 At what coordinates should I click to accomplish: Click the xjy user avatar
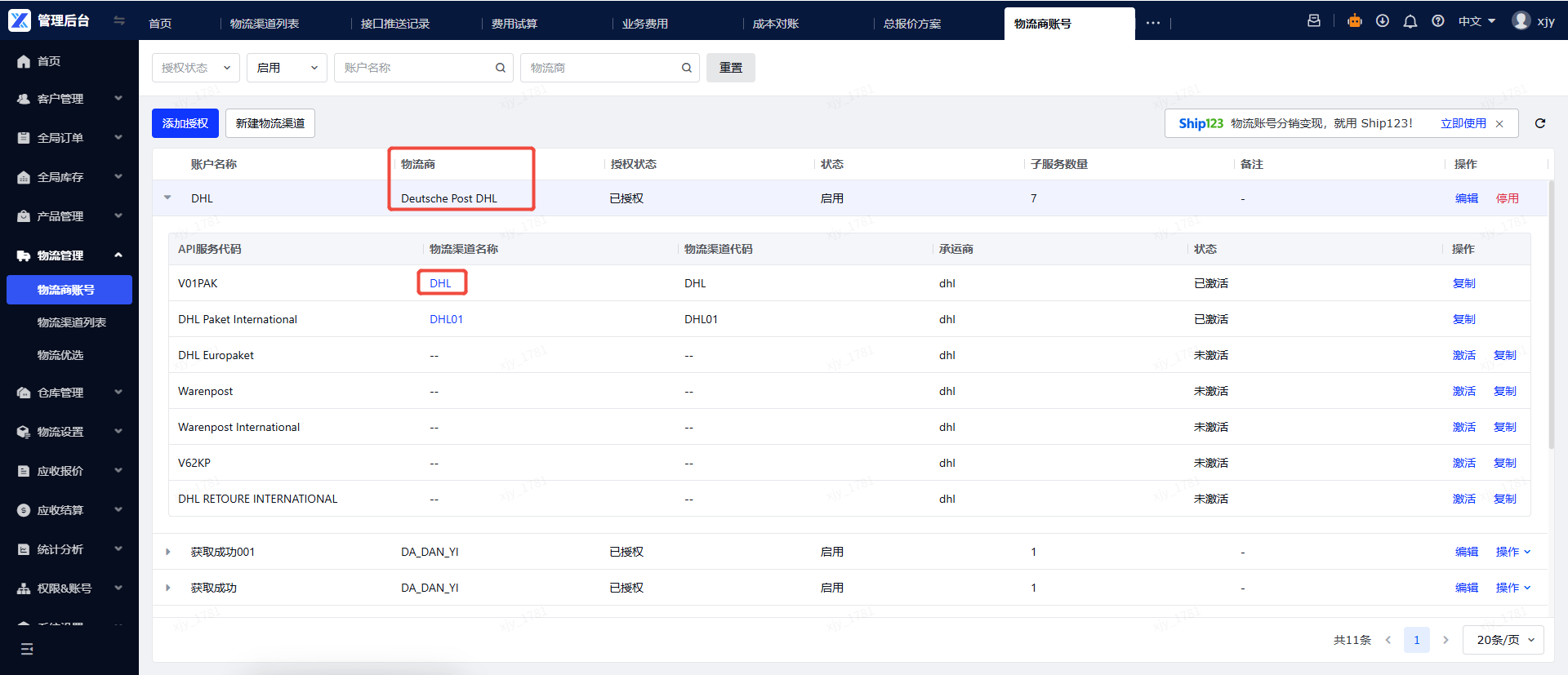point(1521,20)
